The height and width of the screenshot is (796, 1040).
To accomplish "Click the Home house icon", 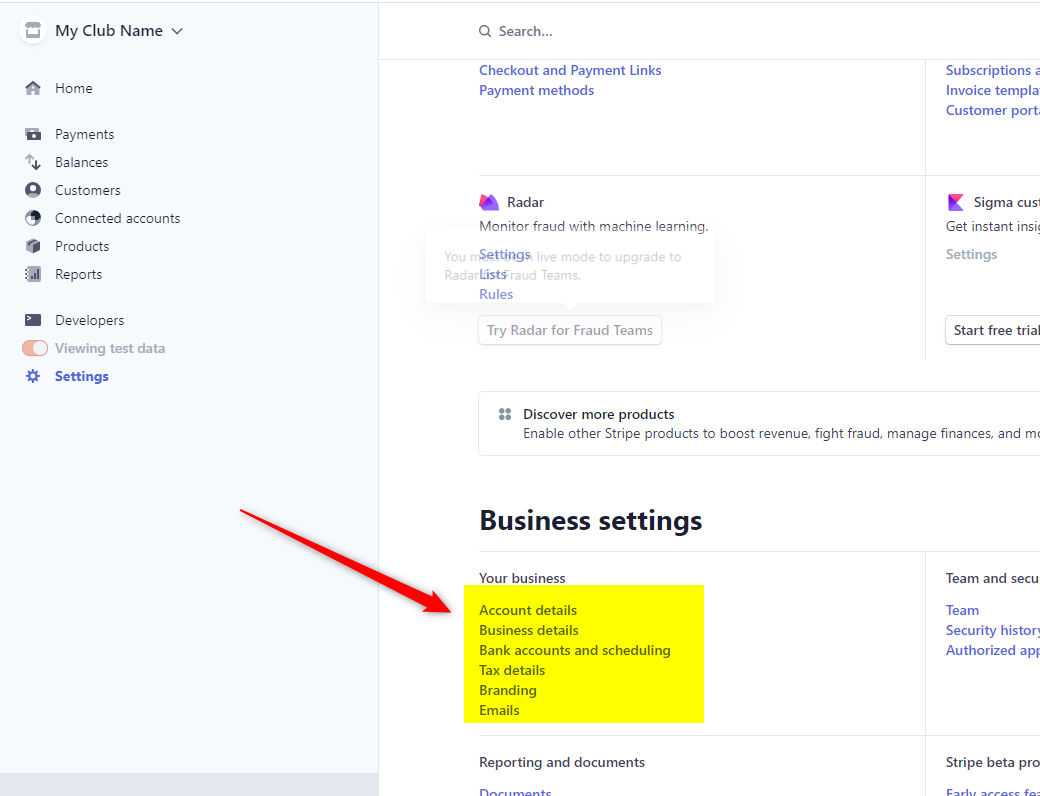I will click(x=32, y=88).
